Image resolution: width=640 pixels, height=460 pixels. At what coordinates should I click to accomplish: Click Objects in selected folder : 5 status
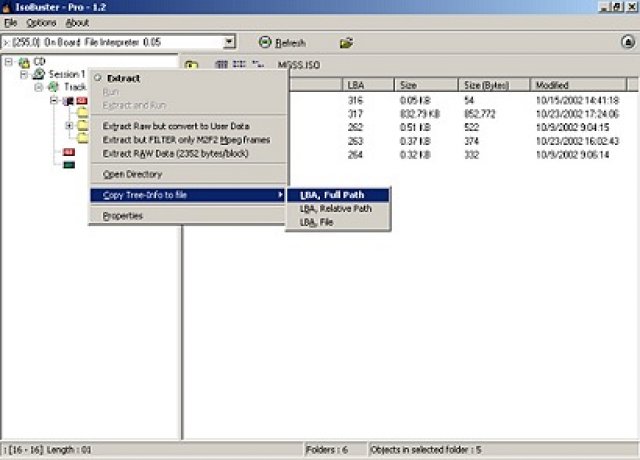(x=426, y=450)
